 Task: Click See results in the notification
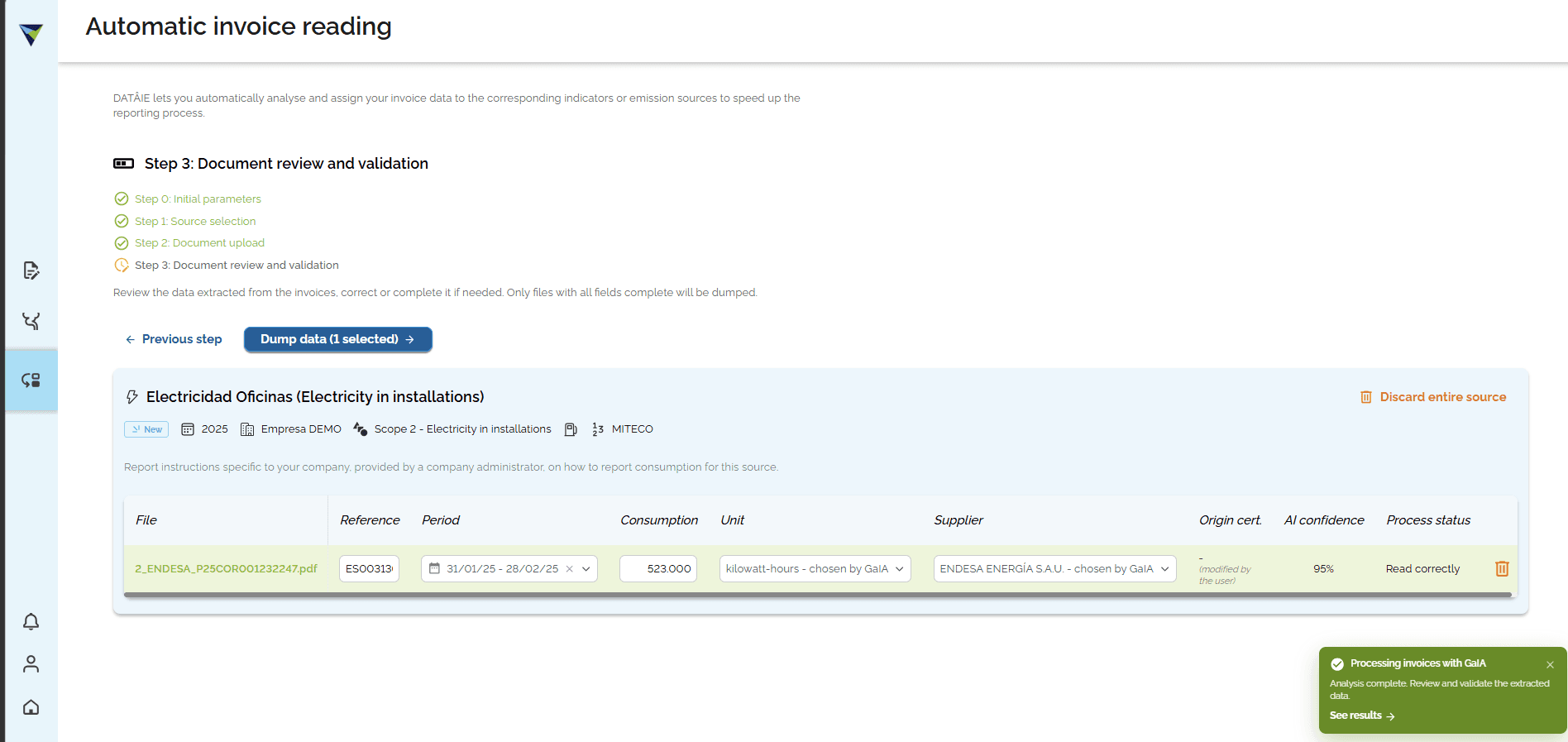pyautogui.click(x=1362, y=716)
